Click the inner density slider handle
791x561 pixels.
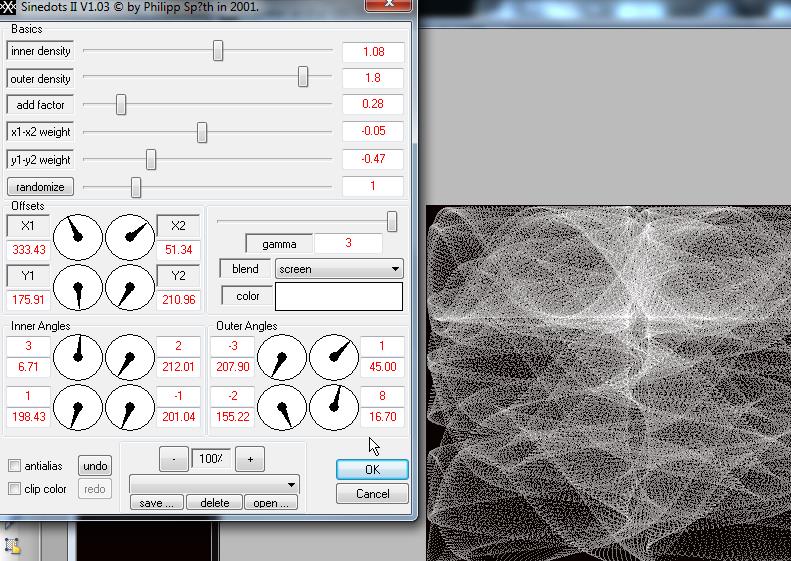[218, 51]
